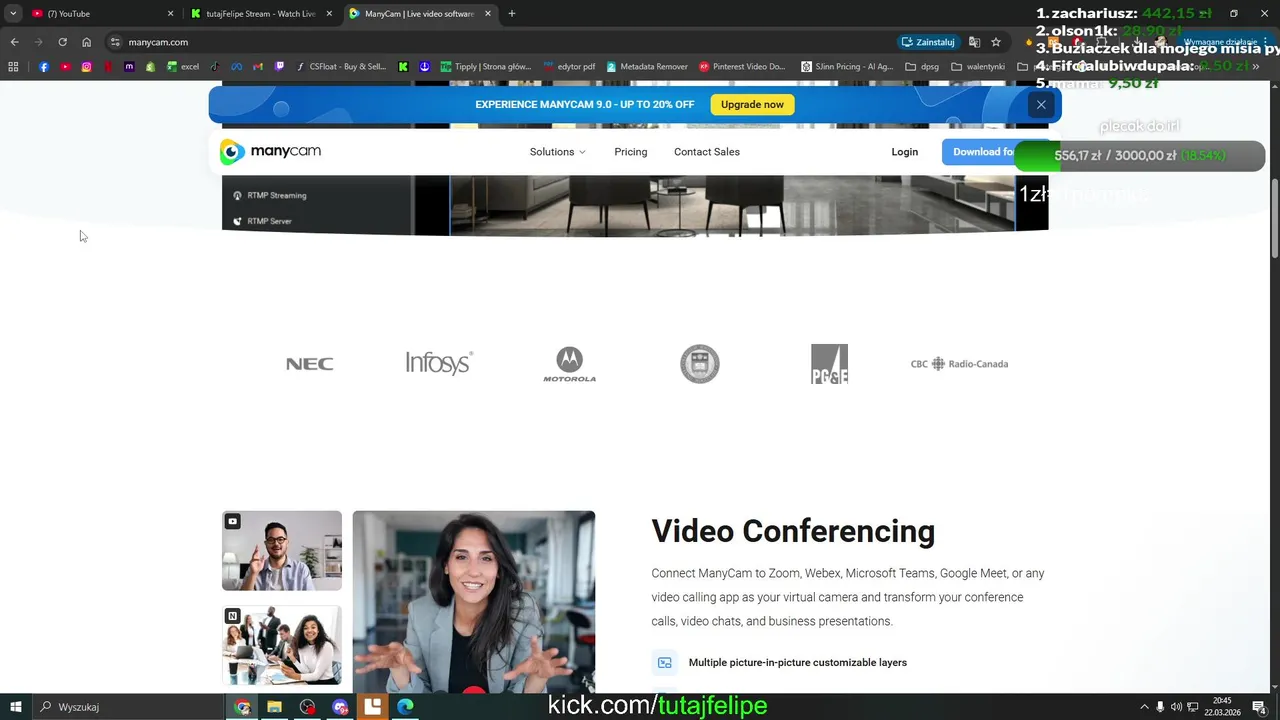Click the CBC Radio-Canada logo
The image size is (1280, 720).
(959, 364)
